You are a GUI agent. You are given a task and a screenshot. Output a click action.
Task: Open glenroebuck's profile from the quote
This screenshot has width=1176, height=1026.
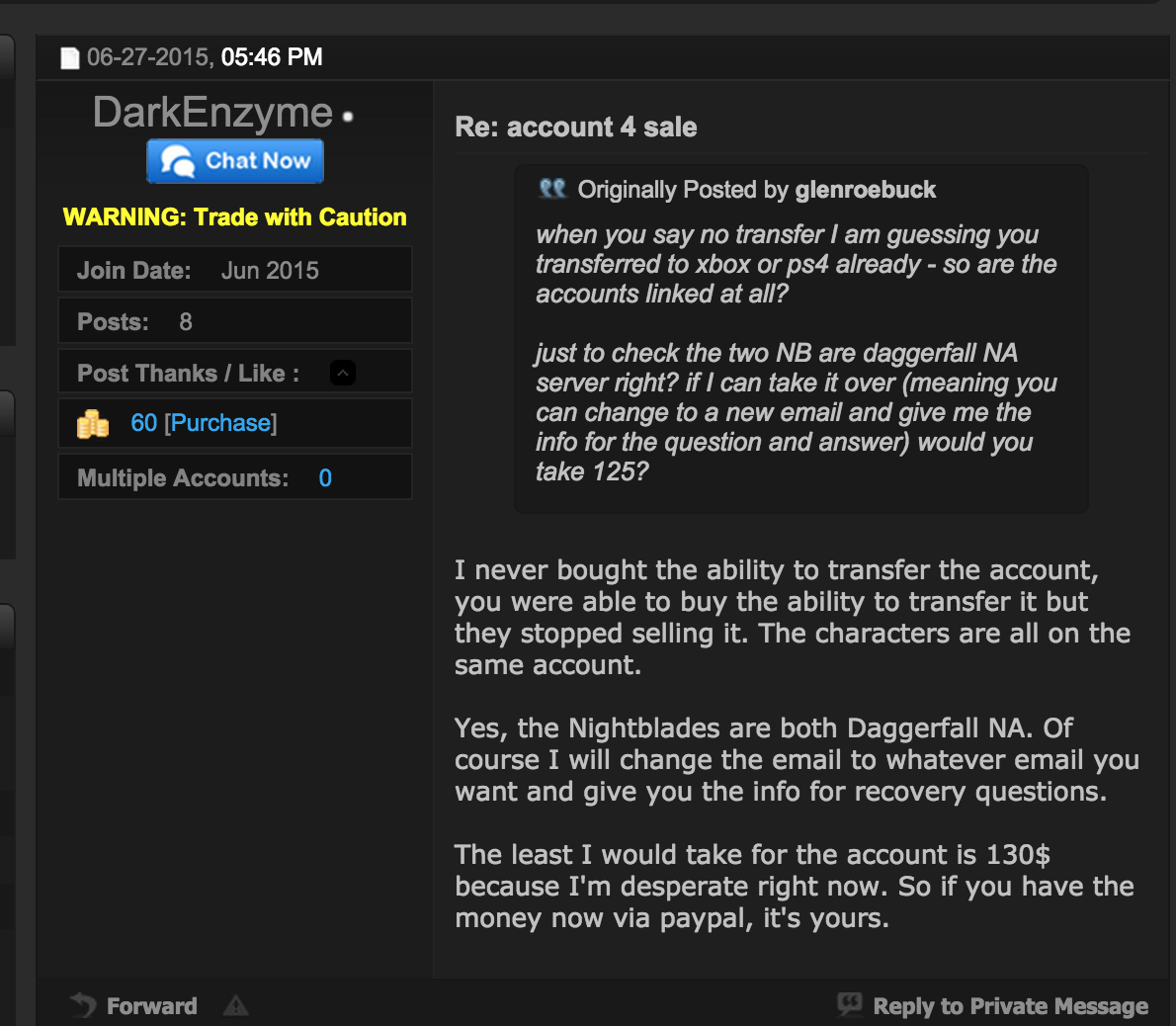[x=866, y=190]
